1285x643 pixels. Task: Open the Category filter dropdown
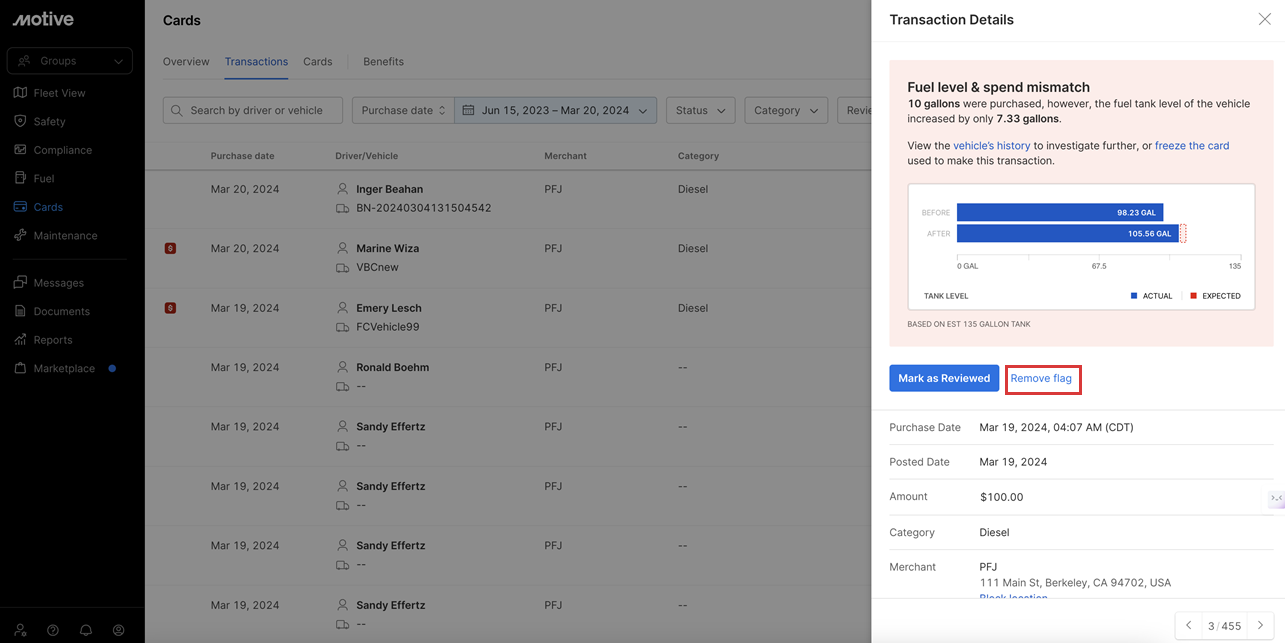(x=785, y=110)
